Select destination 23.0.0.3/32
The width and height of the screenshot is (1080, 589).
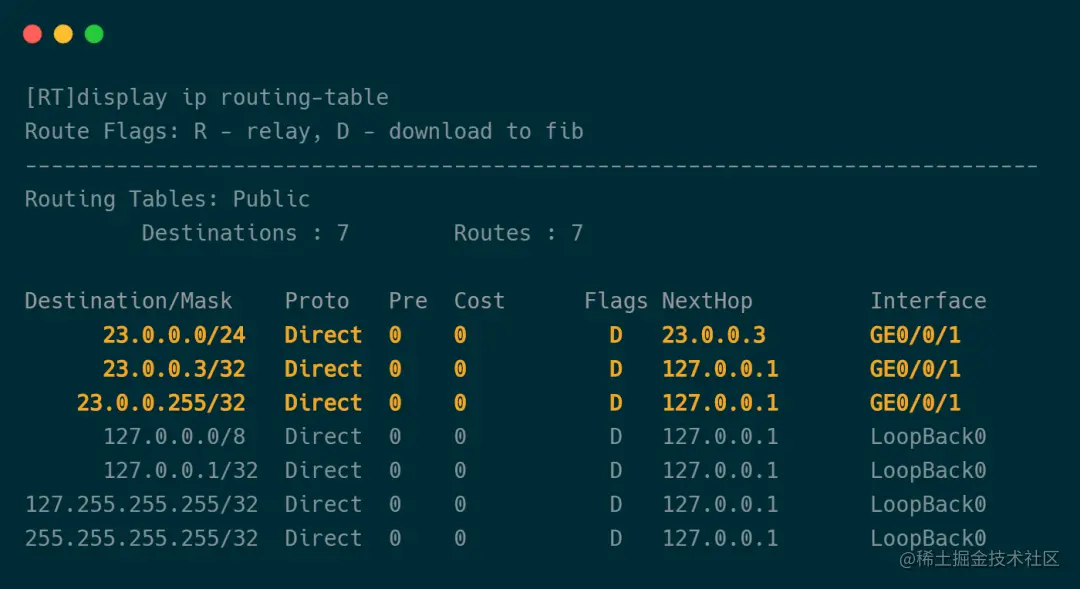pyautogui.click(x=174, y=369)
